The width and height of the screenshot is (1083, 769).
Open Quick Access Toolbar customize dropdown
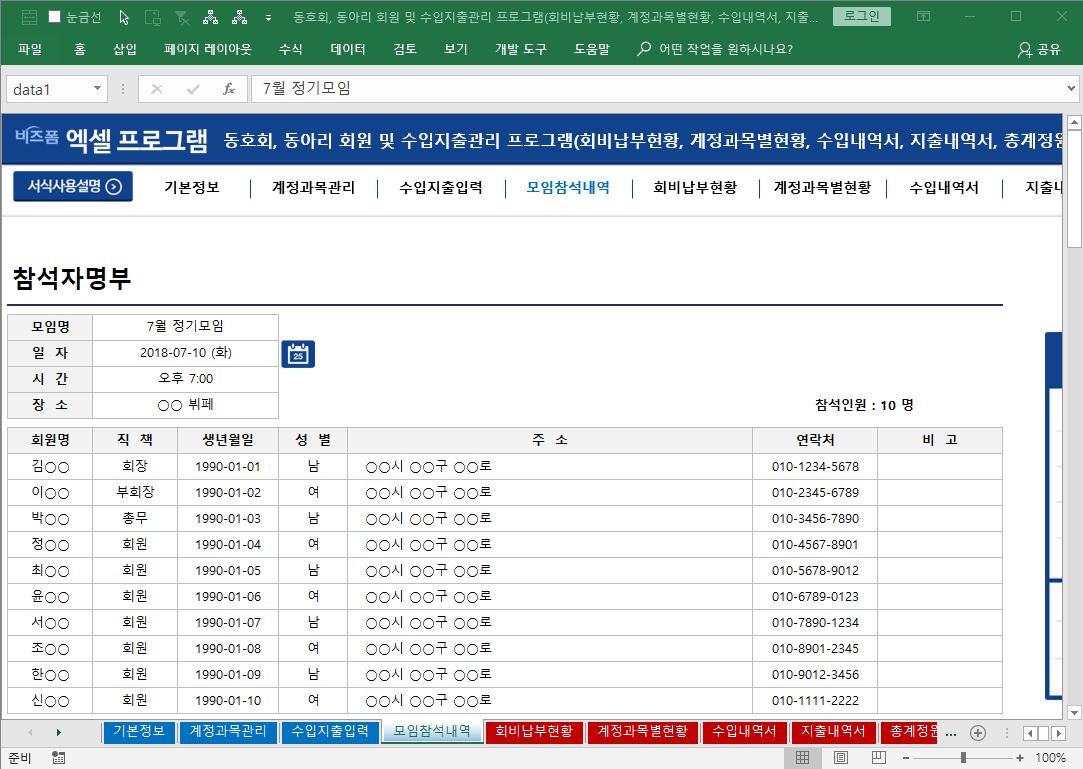[x=268, y=18]
